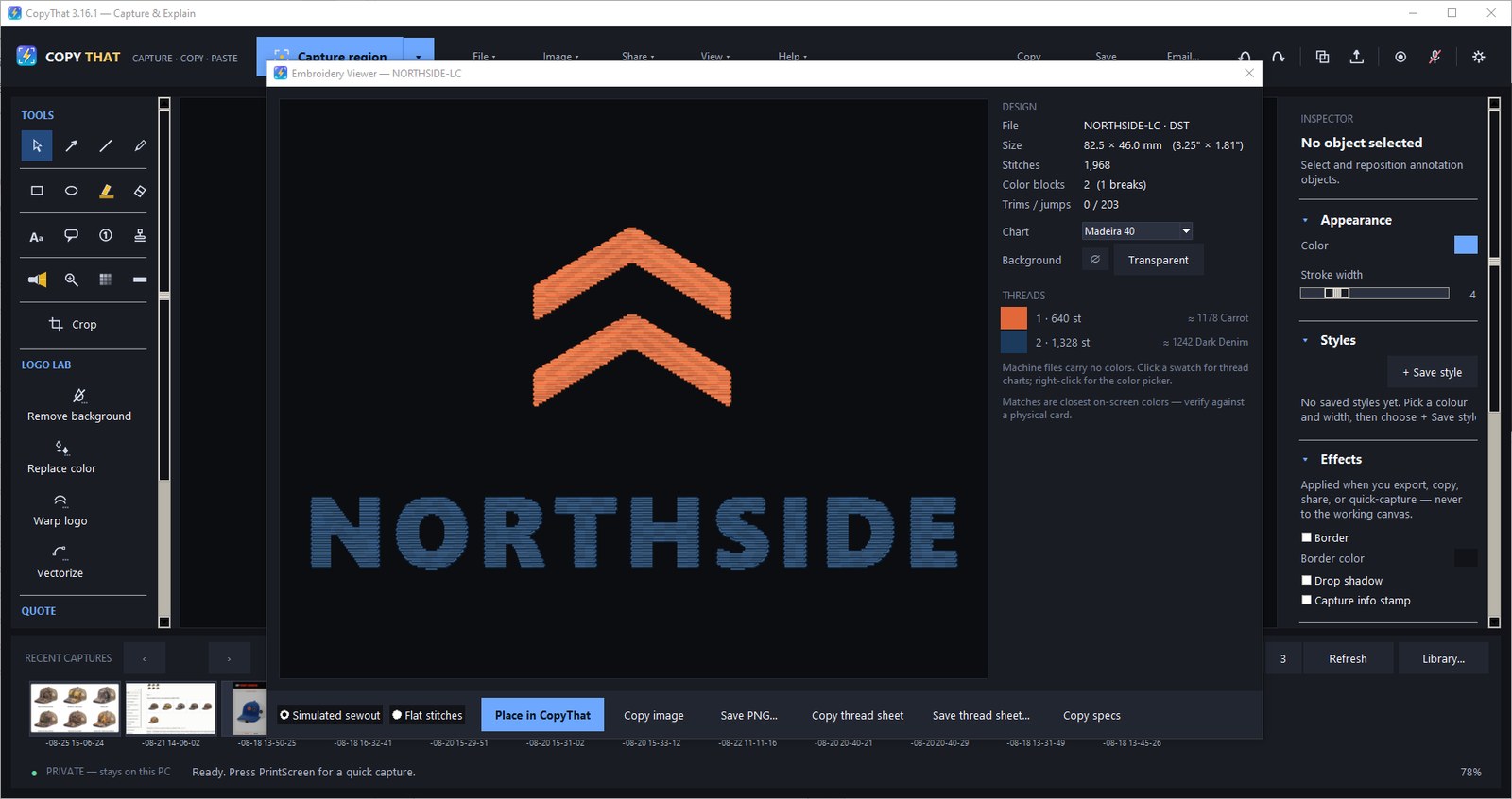Click the + Save style button
The image size is (1512, 799).
[1432, 372]
